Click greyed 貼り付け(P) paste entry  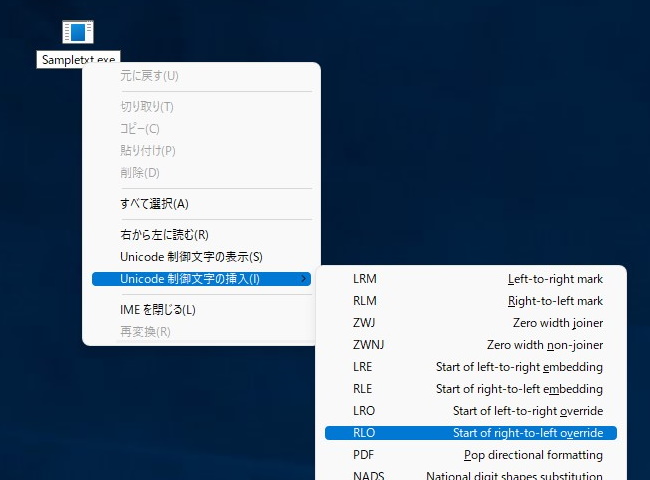click(x=201, y=151)
